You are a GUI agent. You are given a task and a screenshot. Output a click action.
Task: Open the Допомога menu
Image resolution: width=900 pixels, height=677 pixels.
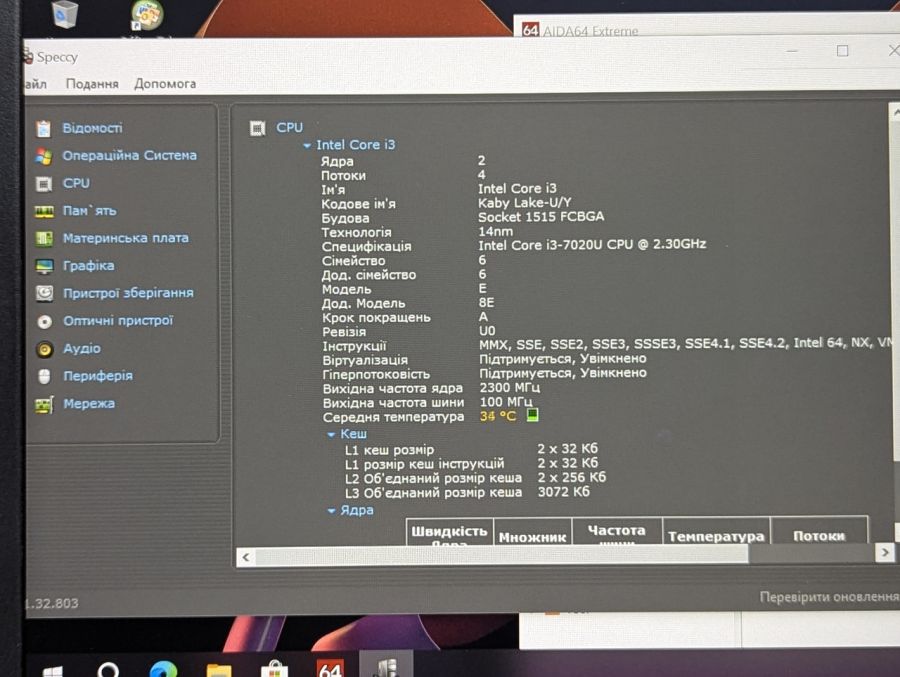click(x=165, y=84)
